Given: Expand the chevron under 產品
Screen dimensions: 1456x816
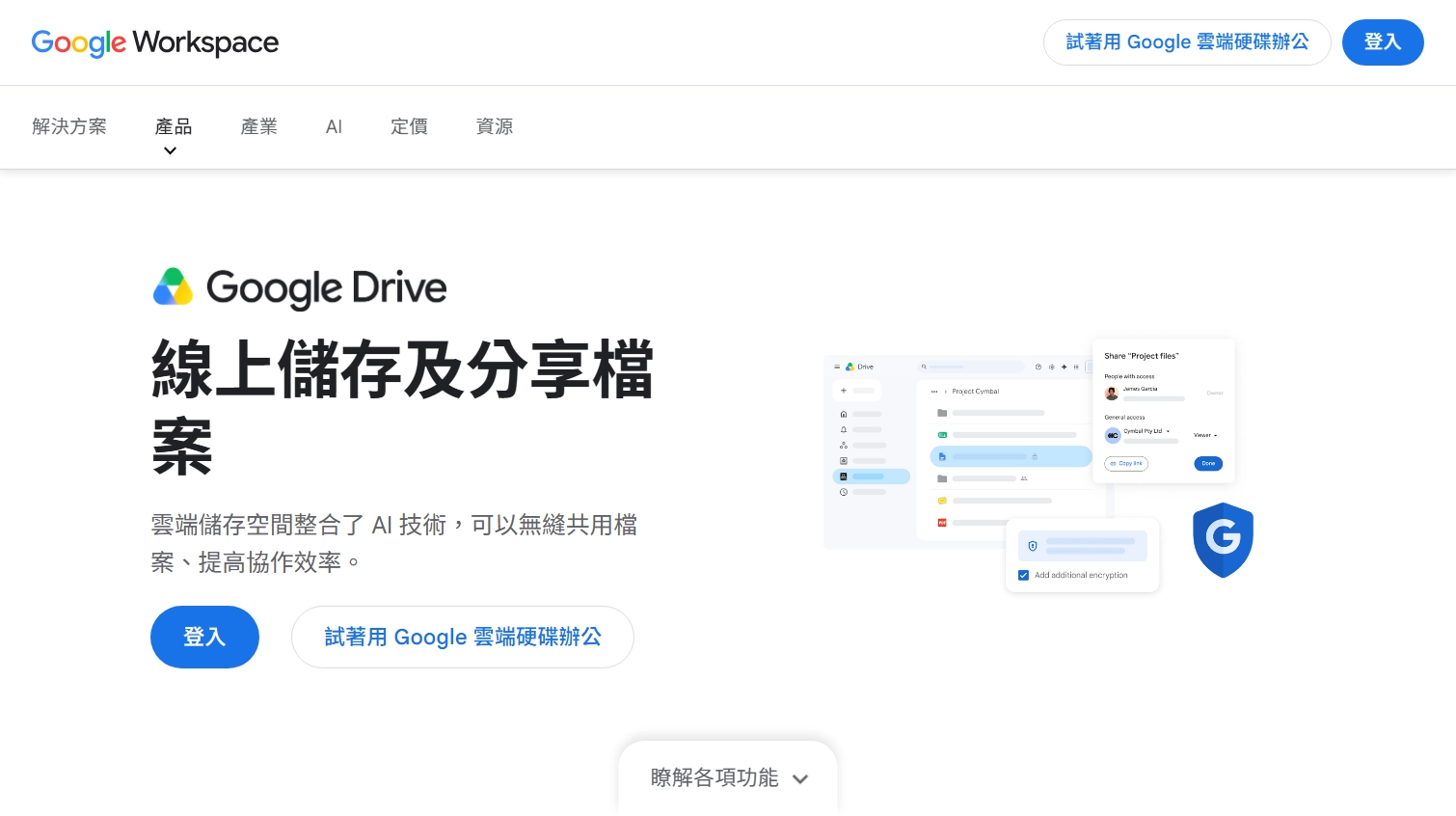Looking at the screenshot, I should click(x=170, y=150).
